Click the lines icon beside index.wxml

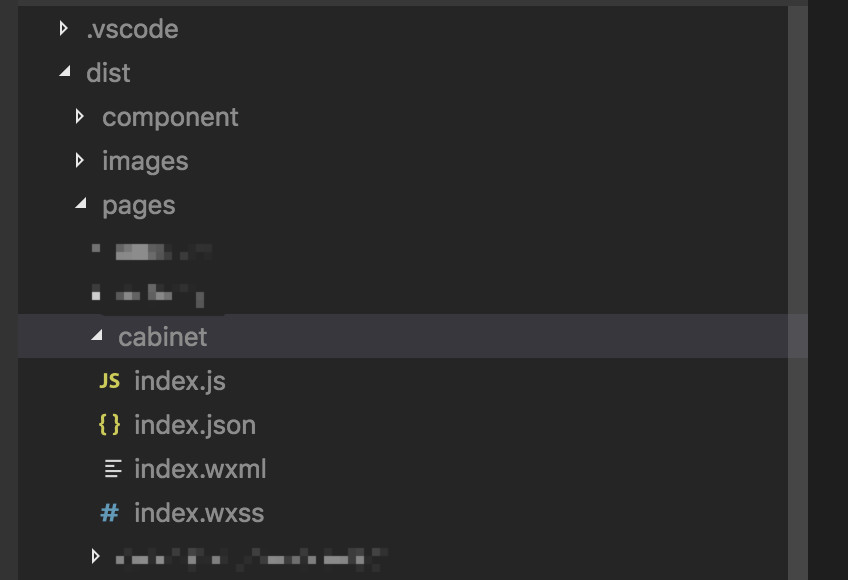click(113, 469)
